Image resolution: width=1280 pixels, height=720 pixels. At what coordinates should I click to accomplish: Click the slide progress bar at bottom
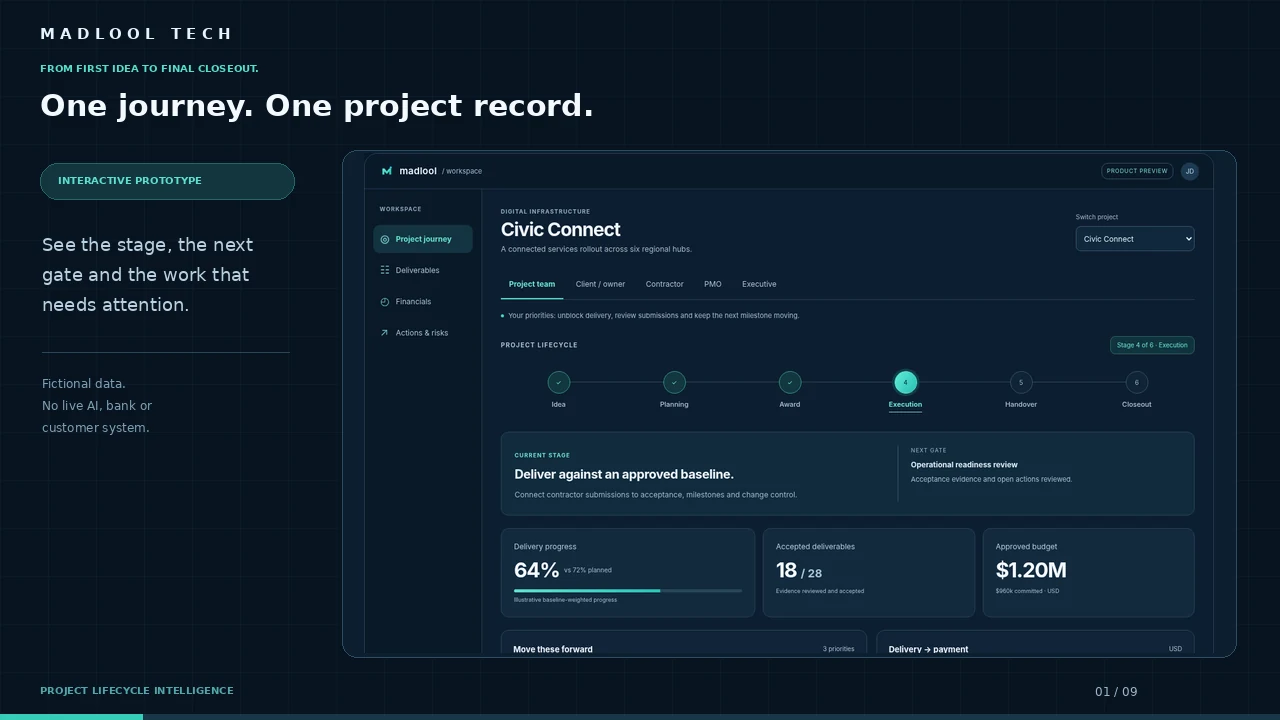tap(640, 717)
